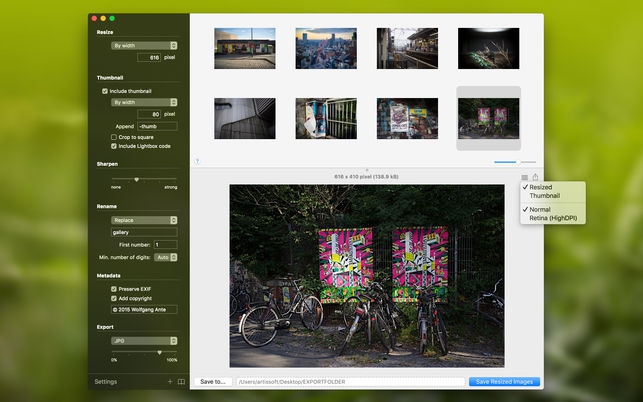
Task: Click the plus icon next to Settings
Action: 169,382
